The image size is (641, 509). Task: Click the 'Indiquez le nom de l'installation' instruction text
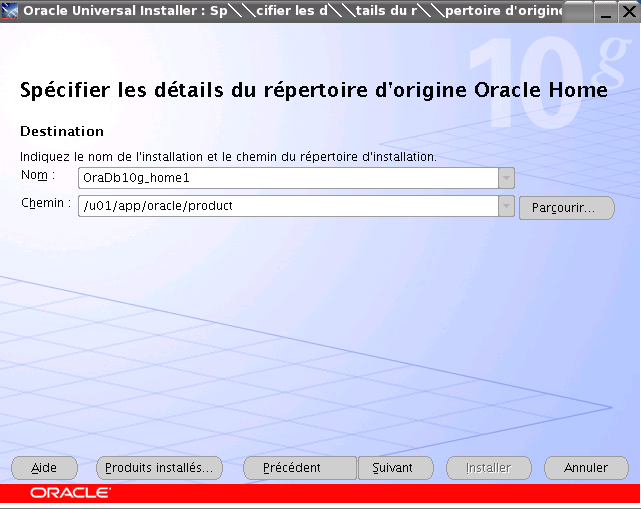tap(228, 157)
